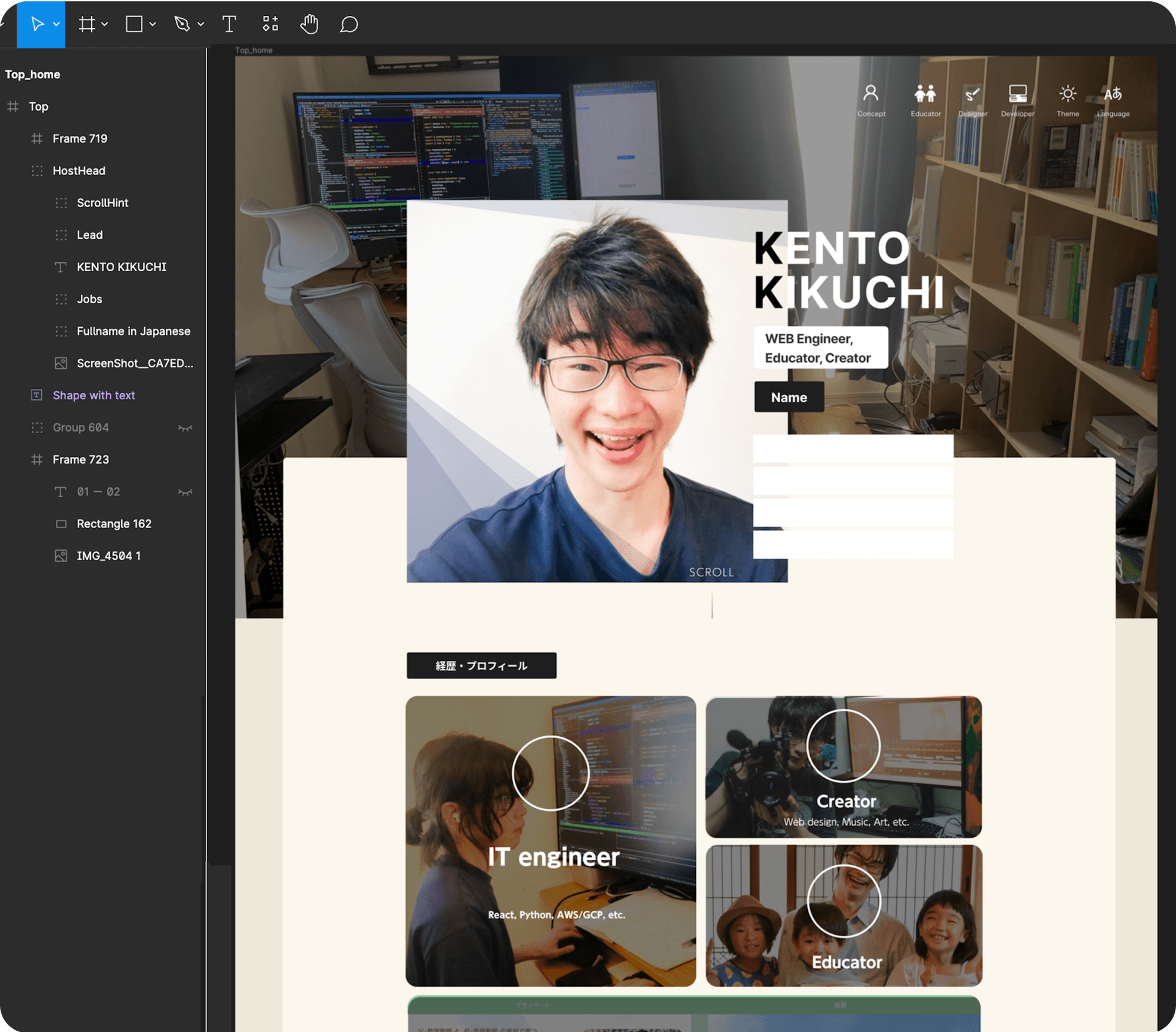Show the hidden 01 — 02 text layer
The image size is (1176, 1032).
(x=185, y=492)
